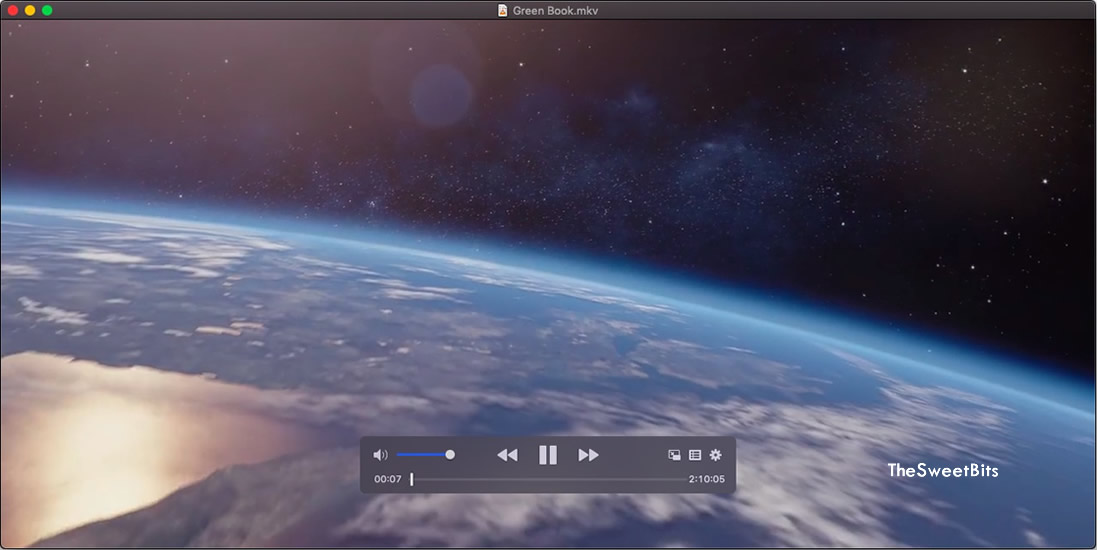Open the playlist panel icon
Image resolution: width=1097 pixels, height=550 pixels.
click(695, 455)
